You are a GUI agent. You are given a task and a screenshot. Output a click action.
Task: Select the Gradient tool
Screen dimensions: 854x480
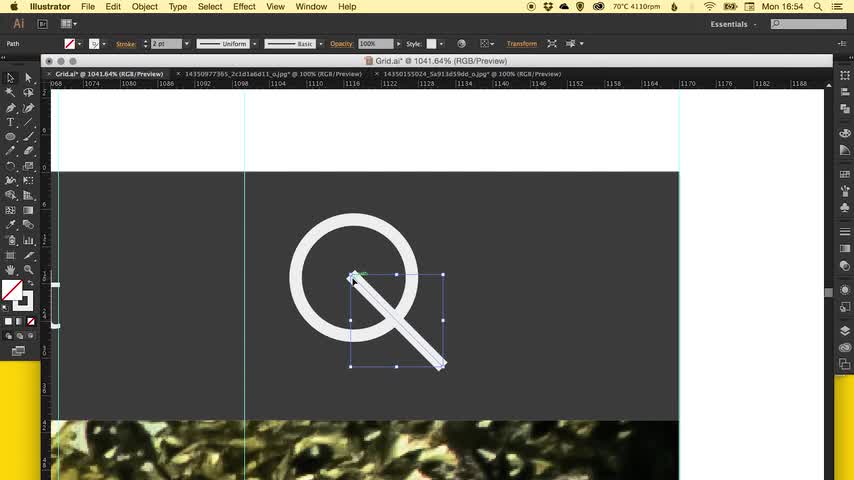point(28,210)
